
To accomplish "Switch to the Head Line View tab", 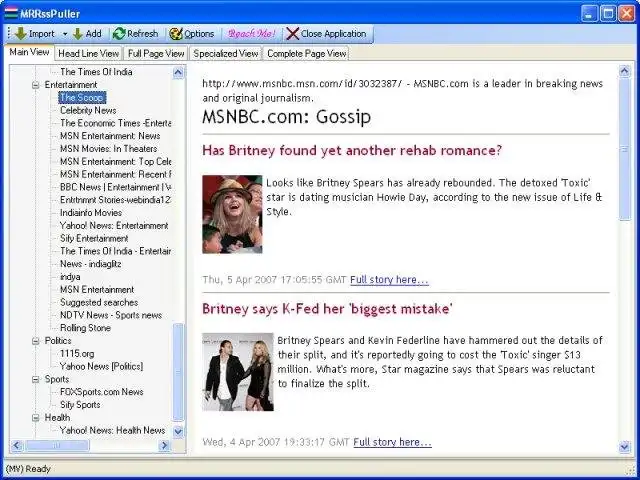I will 88,53.
